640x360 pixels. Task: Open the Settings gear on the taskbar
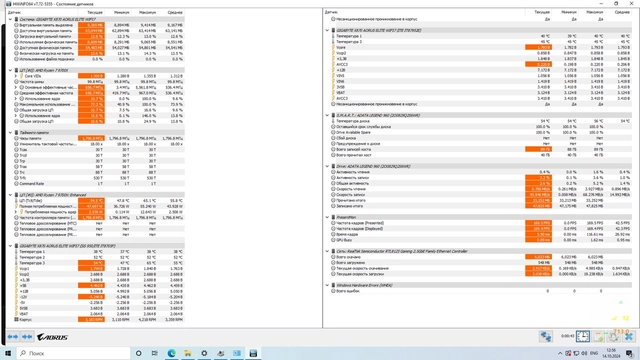click(x=204, y=353)
